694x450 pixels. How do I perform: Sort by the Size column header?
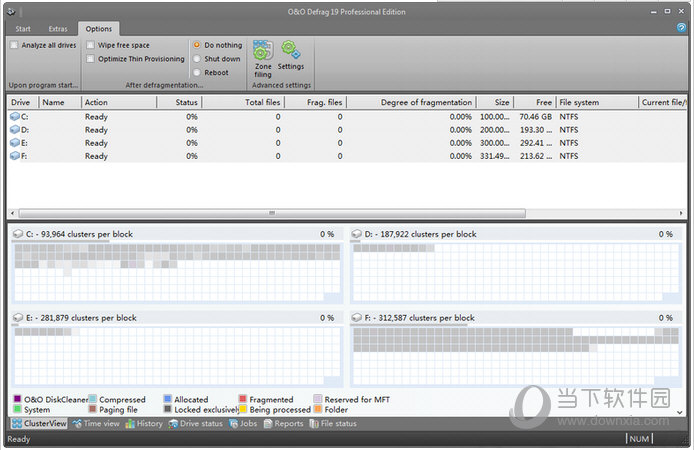coord(495,102)
